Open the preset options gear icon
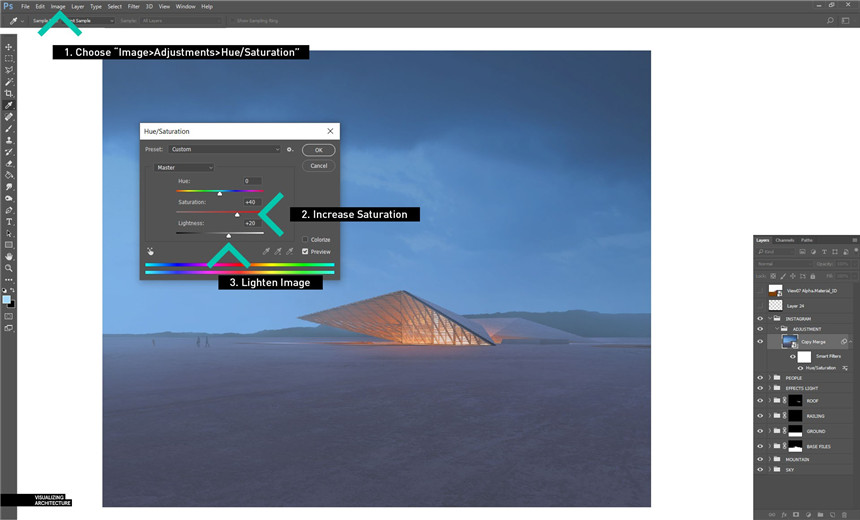 pos(290,150)
